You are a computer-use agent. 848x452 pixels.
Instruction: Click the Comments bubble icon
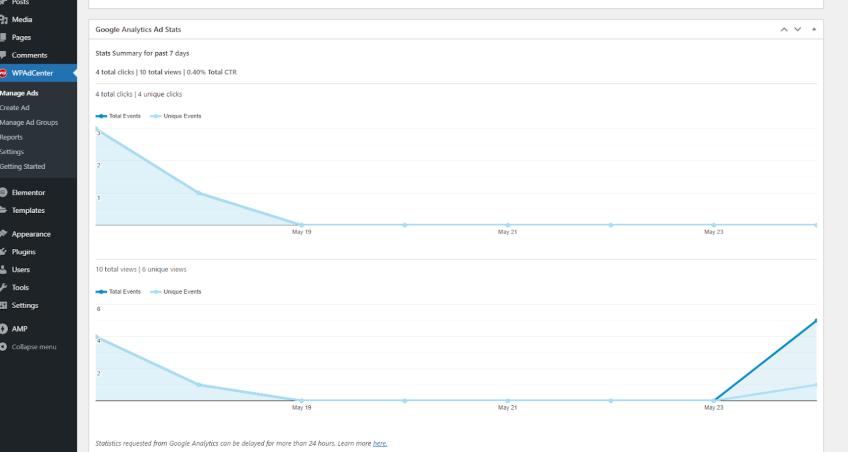click(3, 55)
